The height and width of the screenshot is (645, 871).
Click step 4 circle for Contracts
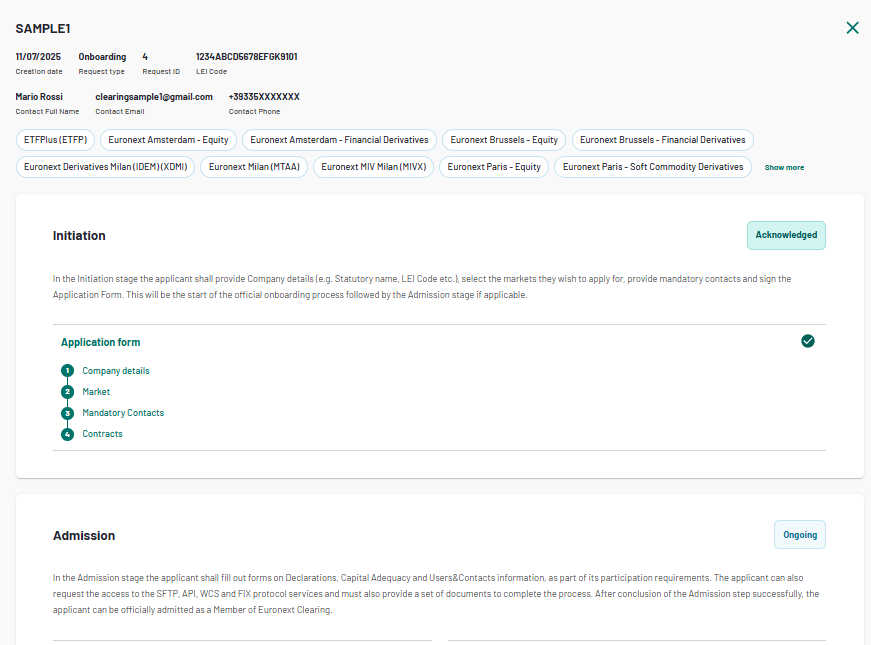click(67, 434)
